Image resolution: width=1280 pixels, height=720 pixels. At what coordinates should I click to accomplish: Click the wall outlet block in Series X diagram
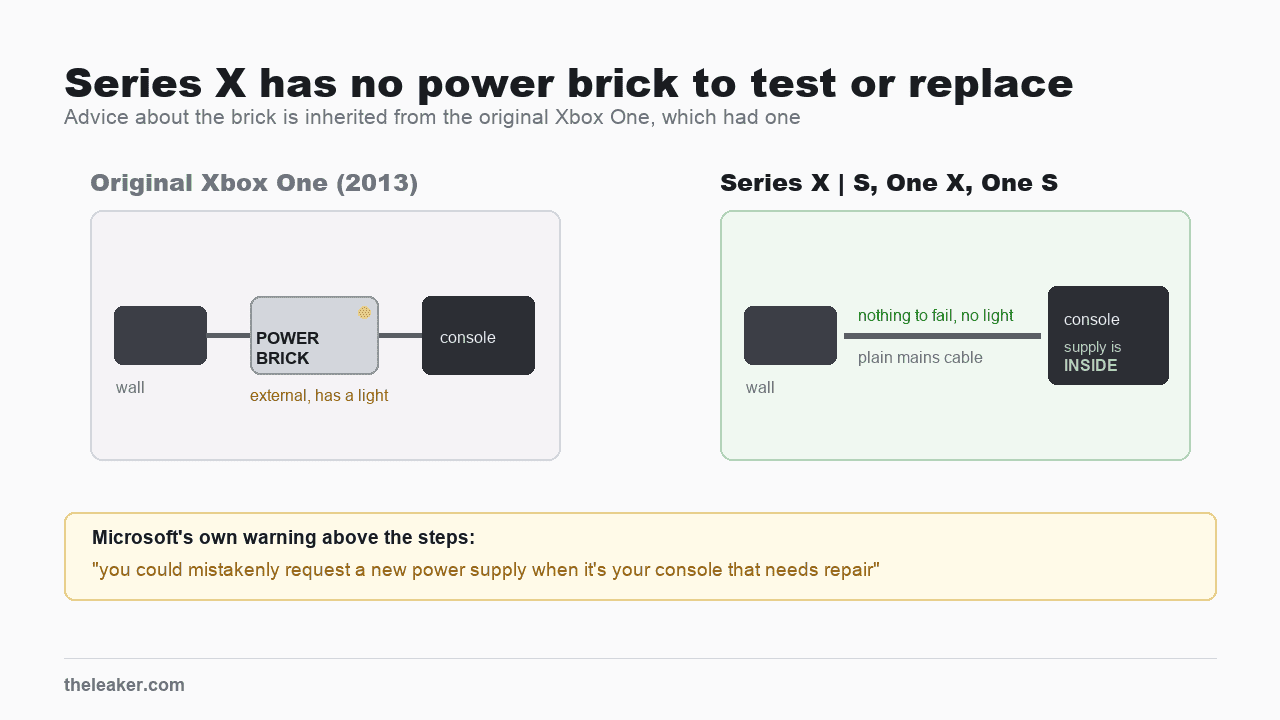click(790, 335)
